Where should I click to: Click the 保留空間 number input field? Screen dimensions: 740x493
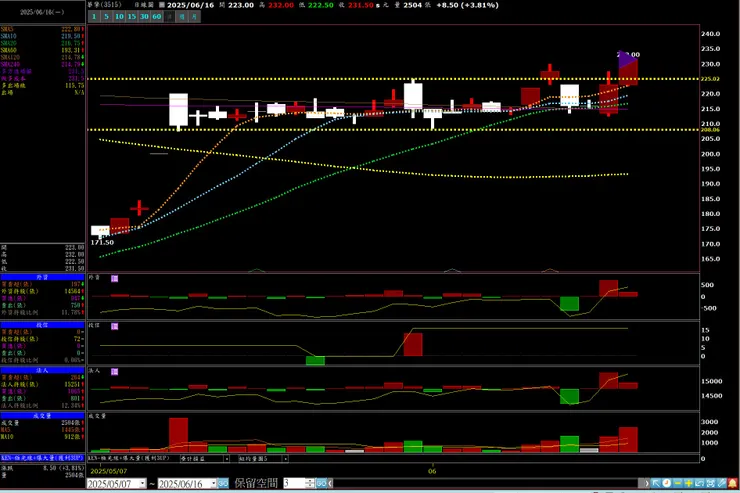coord(294,484)
